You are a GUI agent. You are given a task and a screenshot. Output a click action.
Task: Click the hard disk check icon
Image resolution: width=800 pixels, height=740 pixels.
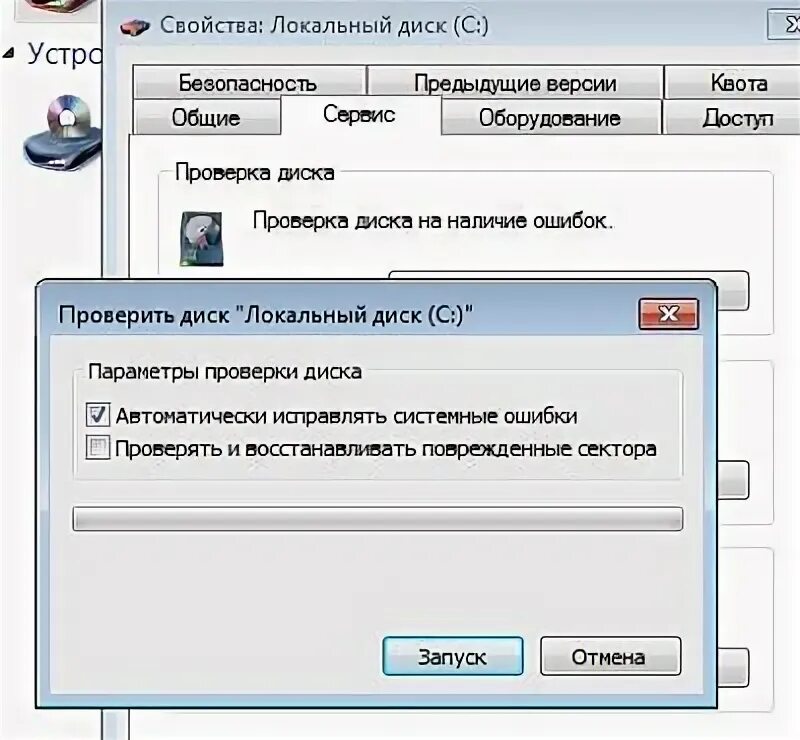tap(202, 239)
